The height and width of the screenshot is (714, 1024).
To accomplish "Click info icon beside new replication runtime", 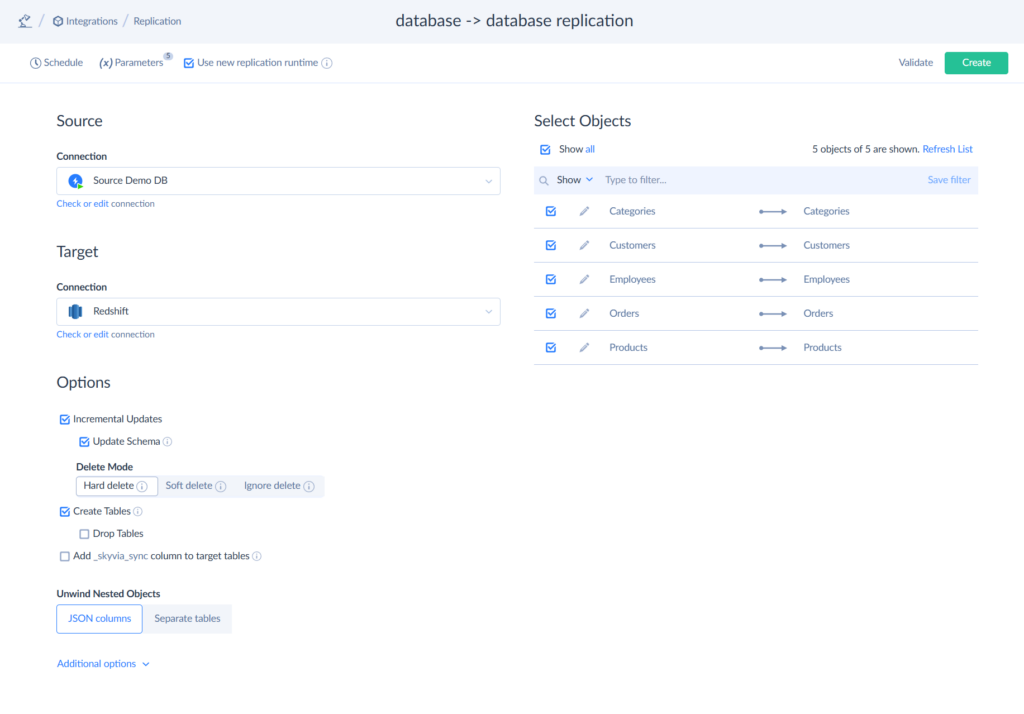I will (327, 63).
